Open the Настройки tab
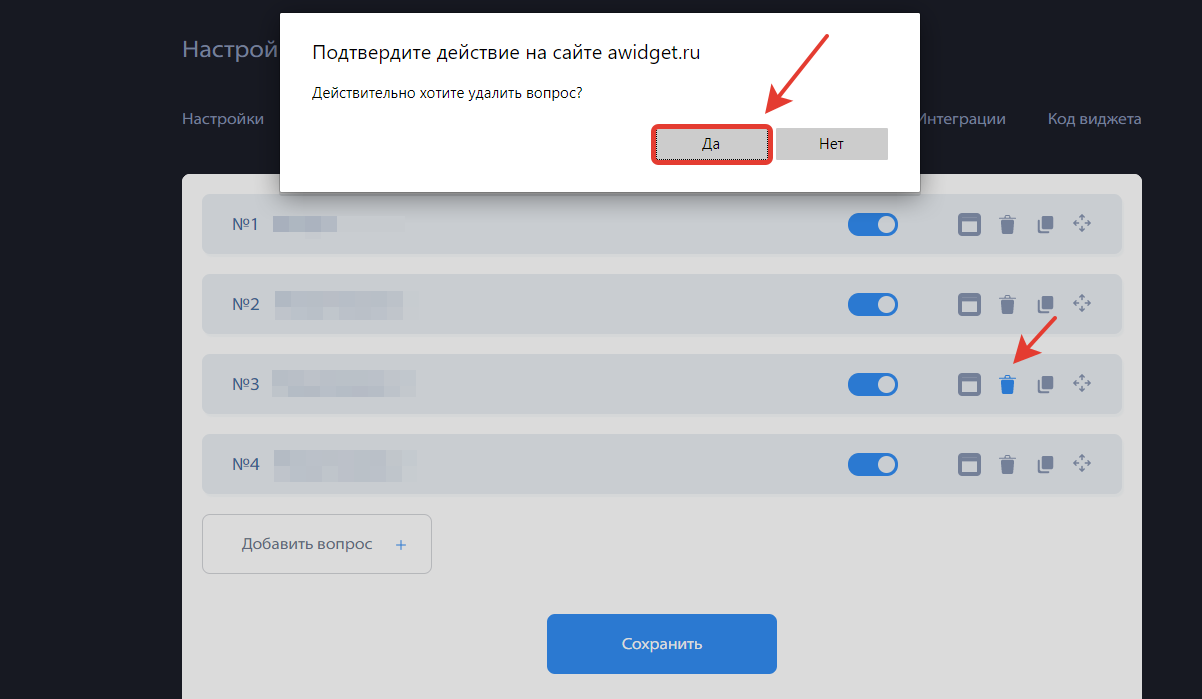 (x=223, y=119)
